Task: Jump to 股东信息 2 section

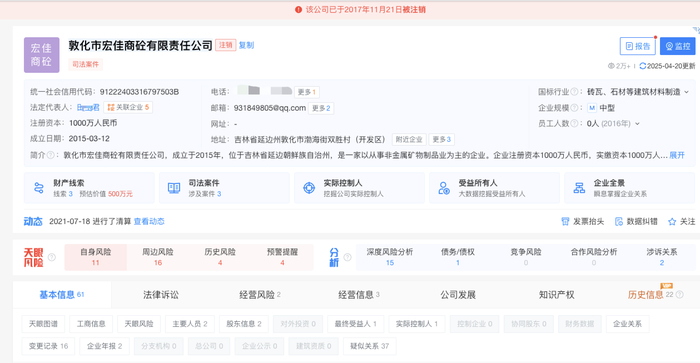Action: coord(244,324)
